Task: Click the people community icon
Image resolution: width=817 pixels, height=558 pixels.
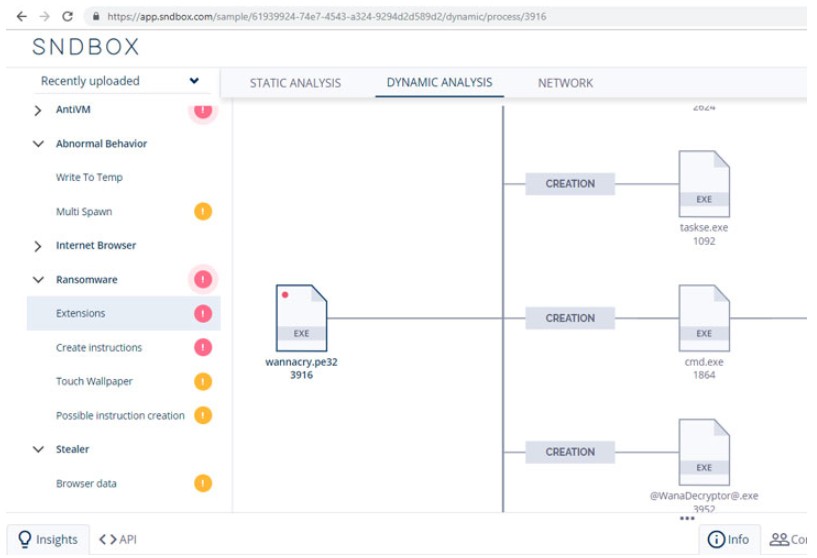Action: coord(779,539)
